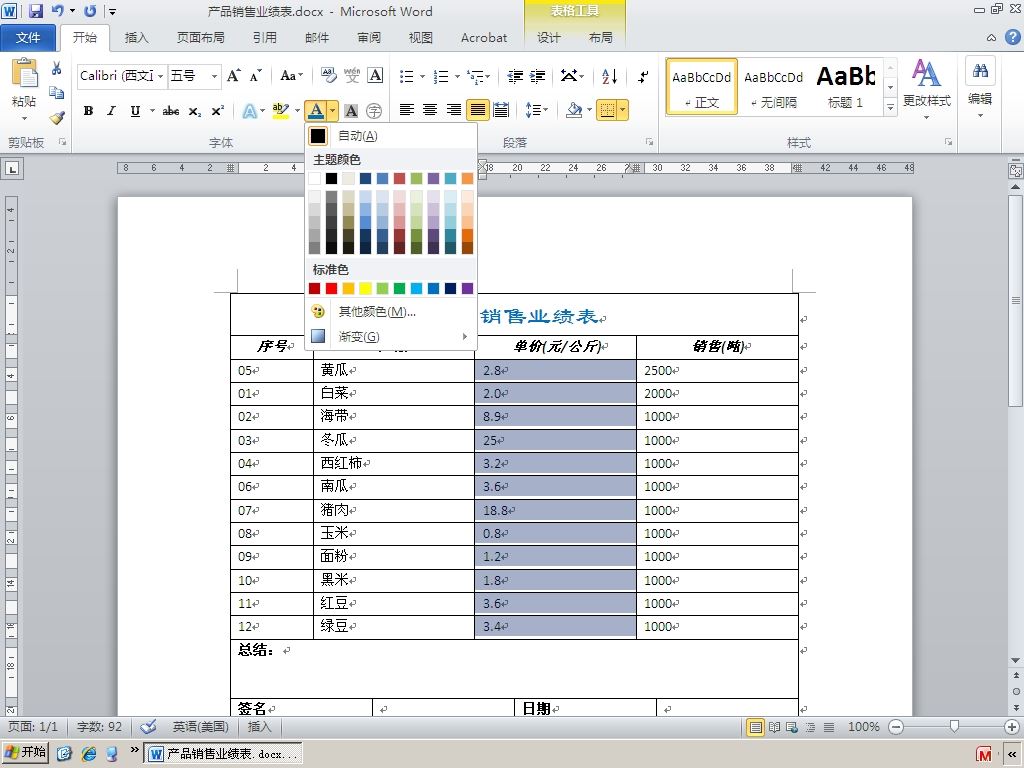Toggle Underline formatting
The width and height of the screenshot is (1024, 768).
click(x=135, y=111)
